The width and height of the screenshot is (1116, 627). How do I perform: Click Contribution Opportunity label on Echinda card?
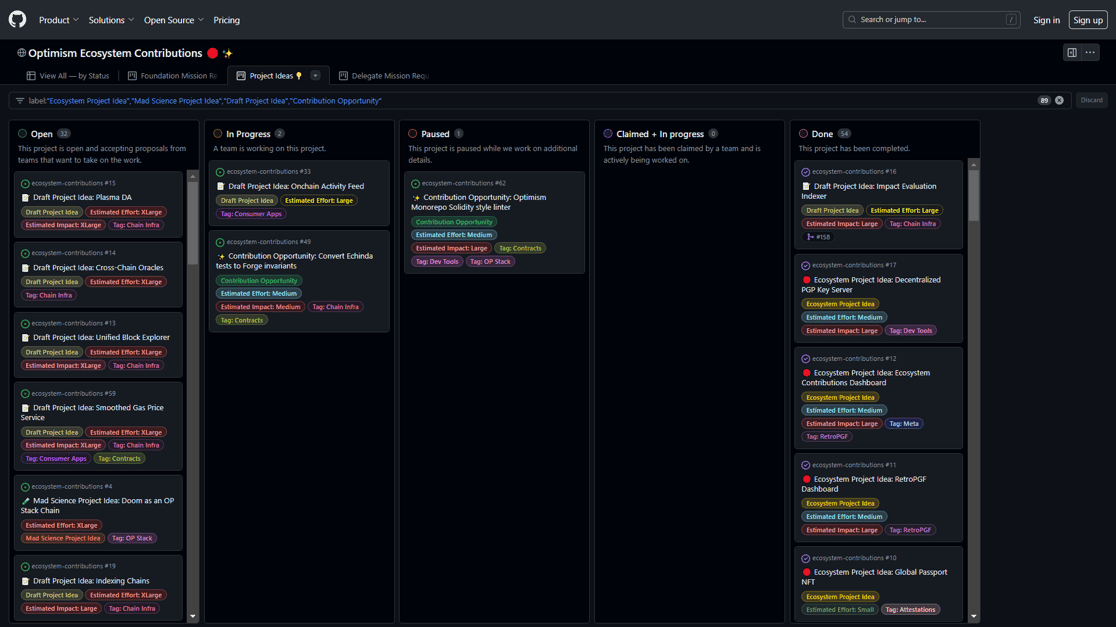click(259, 281)
